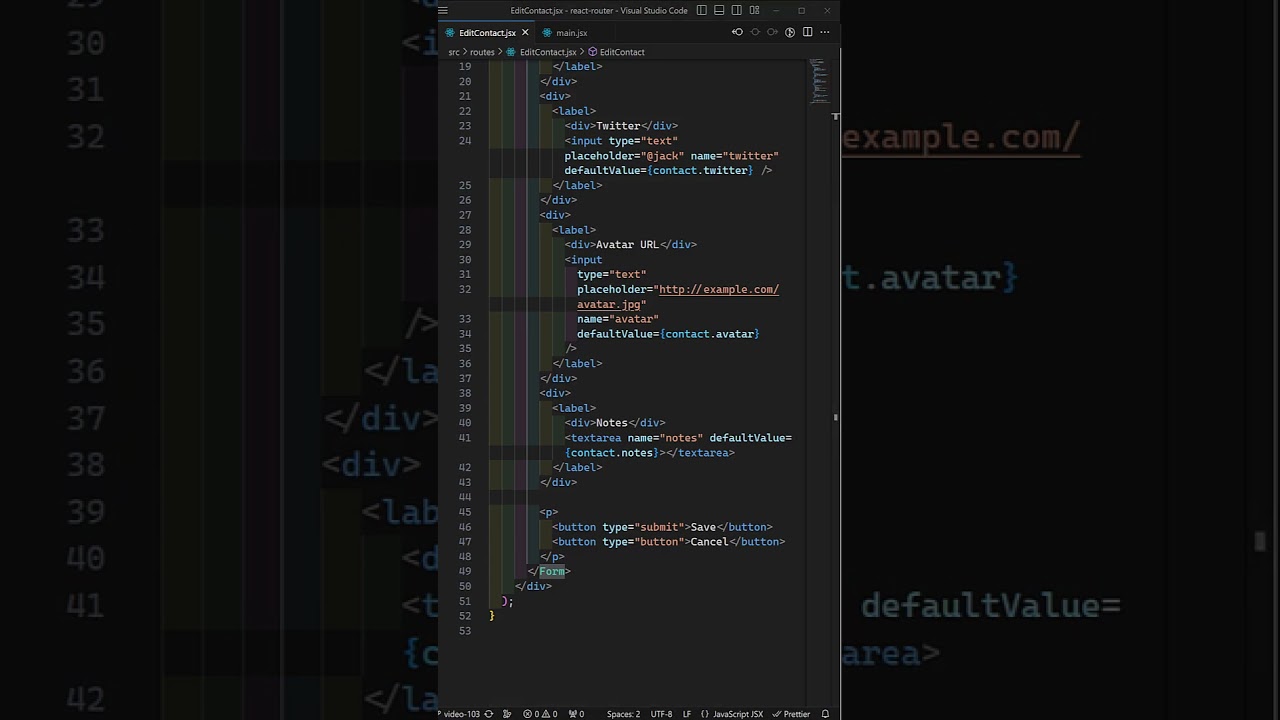The height and width of the screenshot is (720, 1280).
Task: Select the EditContact.jsx breadcrumb file
Action: pyautogui.click(x=548, y=52)
